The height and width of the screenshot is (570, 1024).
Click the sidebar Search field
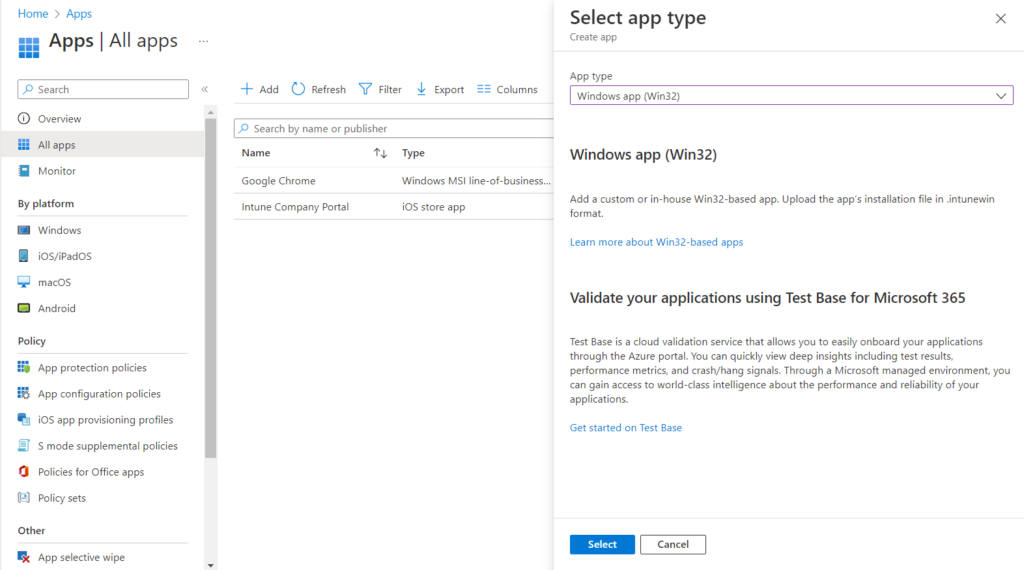pyautogui.click(x=103, y=89)
